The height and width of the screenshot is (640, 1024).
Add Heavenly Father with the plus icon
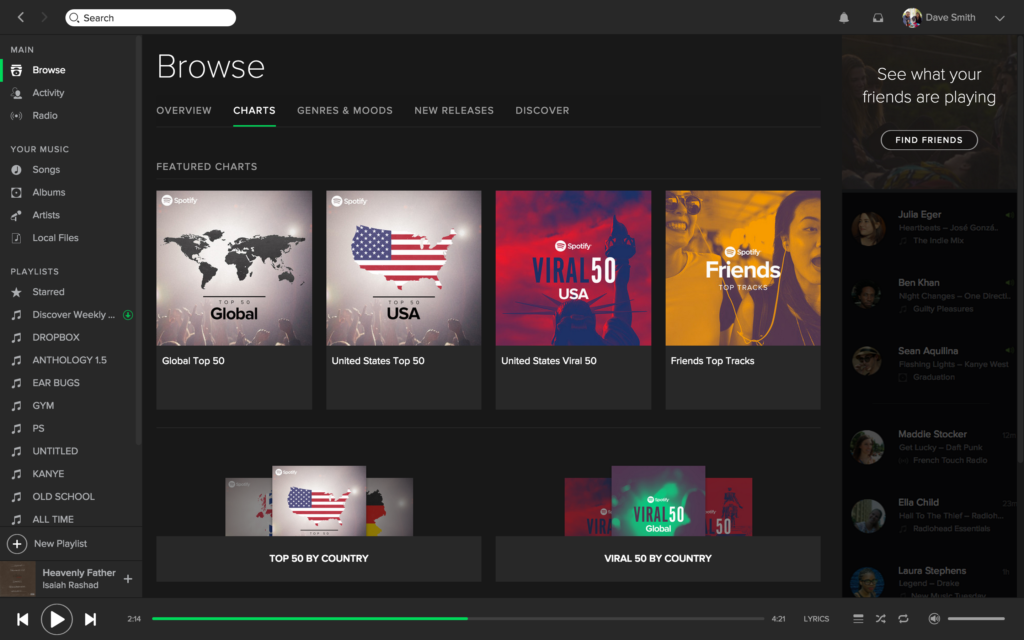tap(128, 579)
